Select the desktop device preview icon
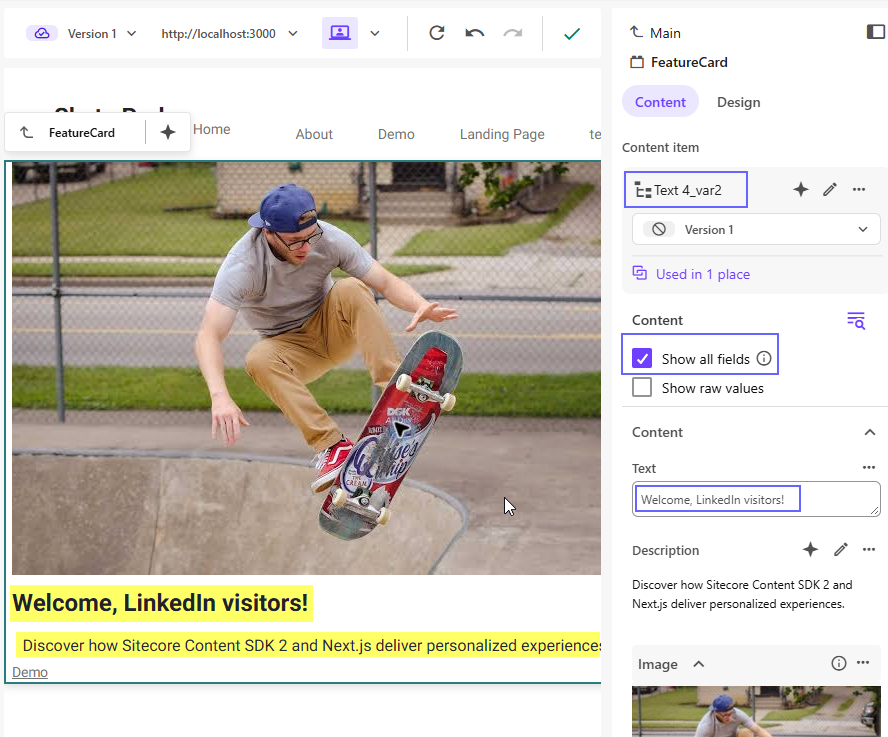The image size is (888, 737). coord(340,33)
